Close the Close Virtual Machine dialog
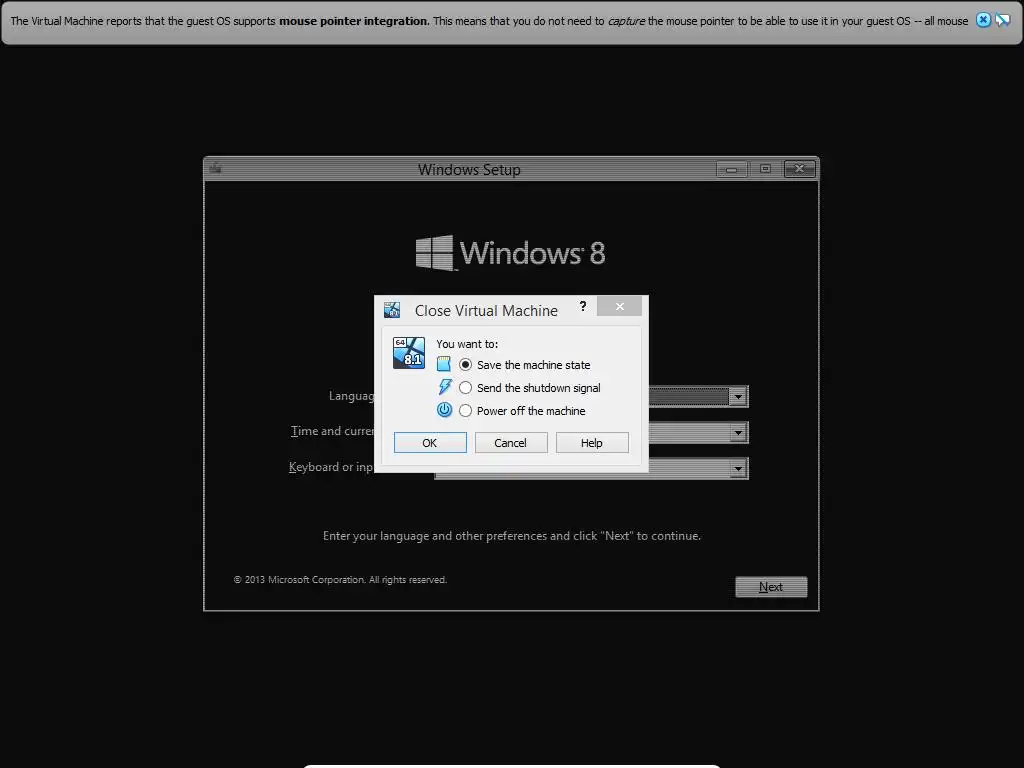 pyautogui.click(x=619, y=306)
